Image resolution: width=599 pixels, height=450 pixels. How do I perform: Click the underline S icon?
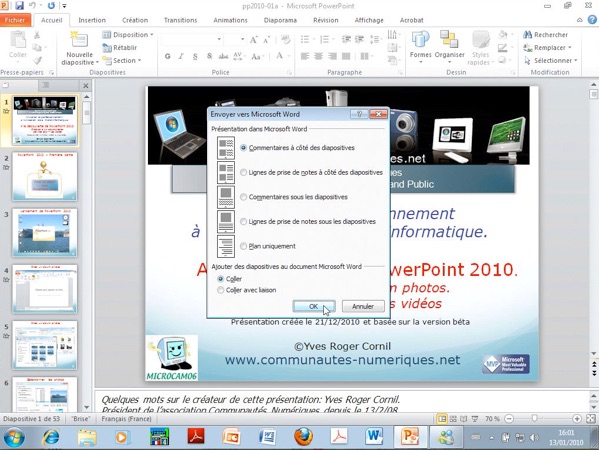[195, 57]
